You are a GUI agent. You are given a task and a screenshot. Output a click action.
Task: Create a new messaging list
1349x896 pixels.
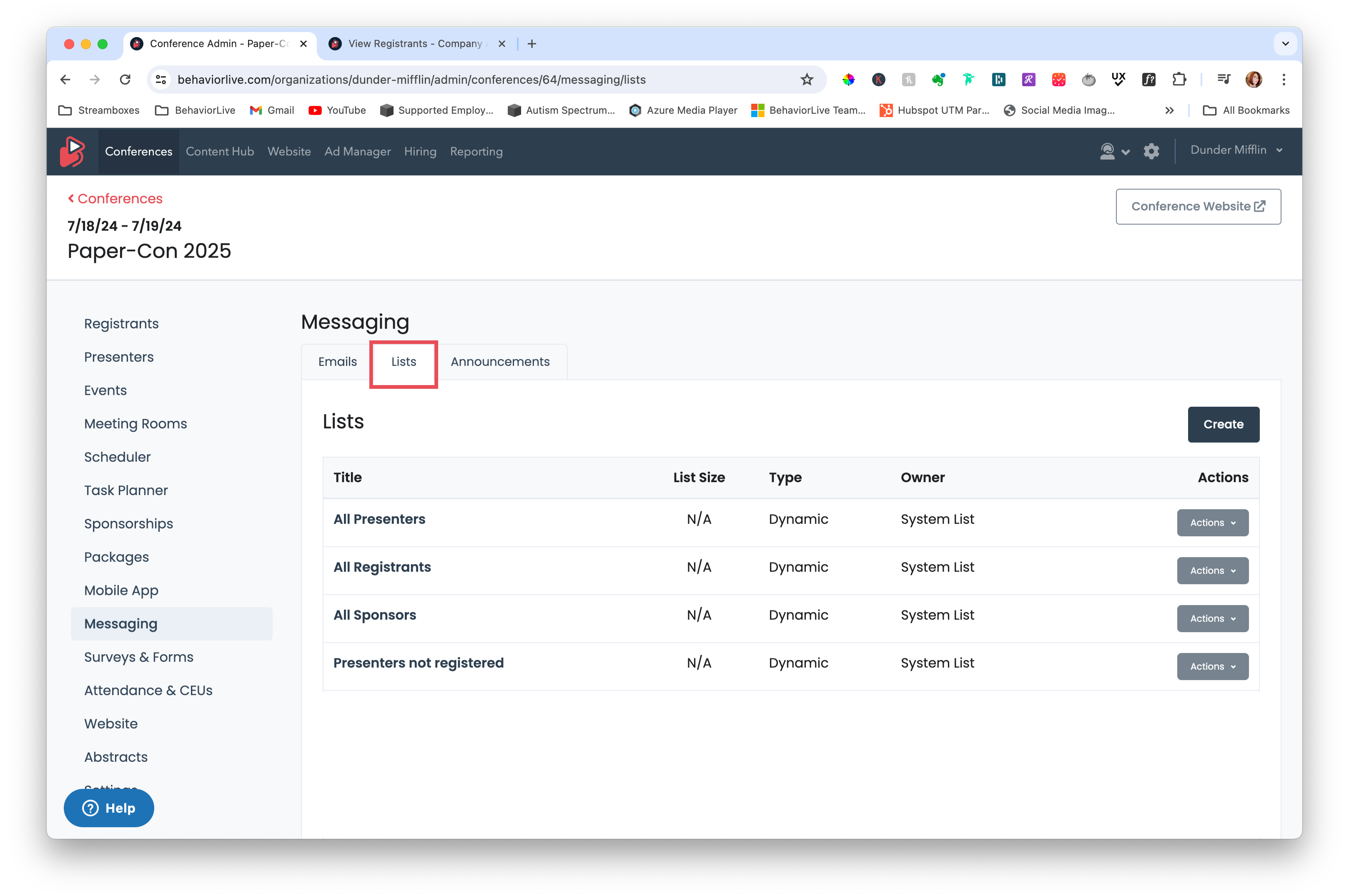(x=1223, y=425)
